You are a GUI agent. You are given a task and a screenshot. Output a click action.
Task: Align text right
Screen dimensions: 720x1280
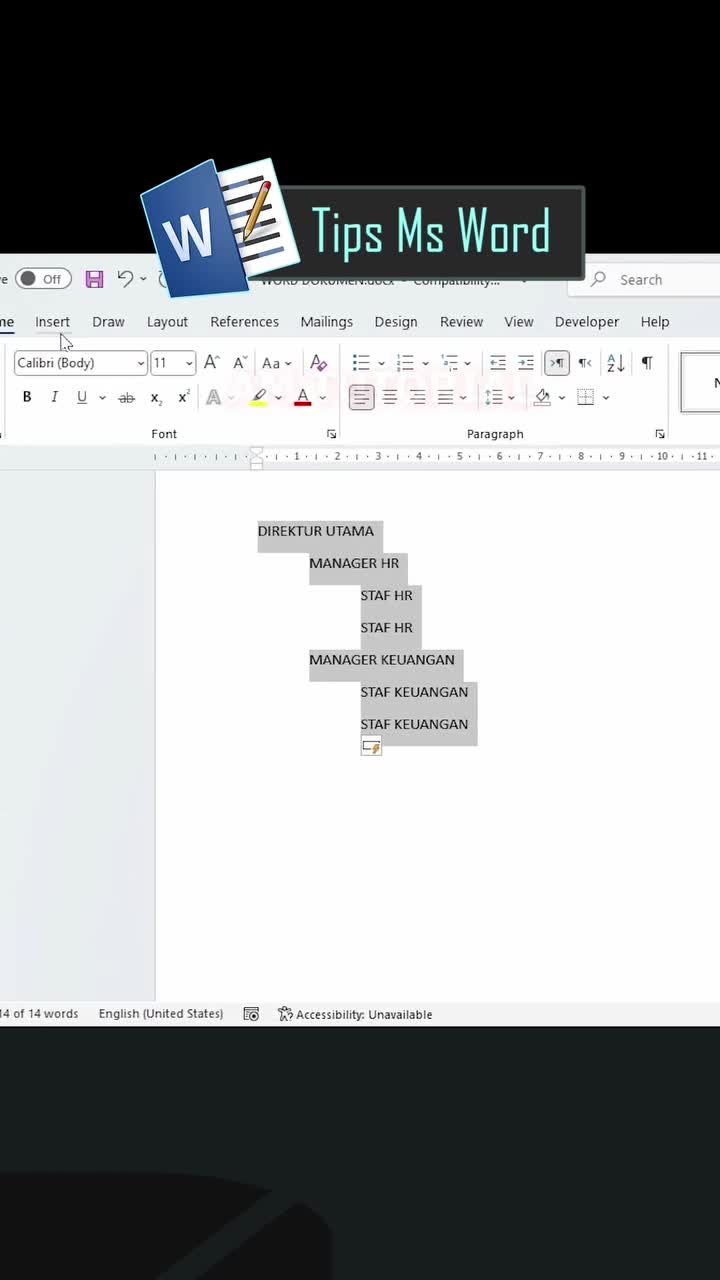[418, 397]
